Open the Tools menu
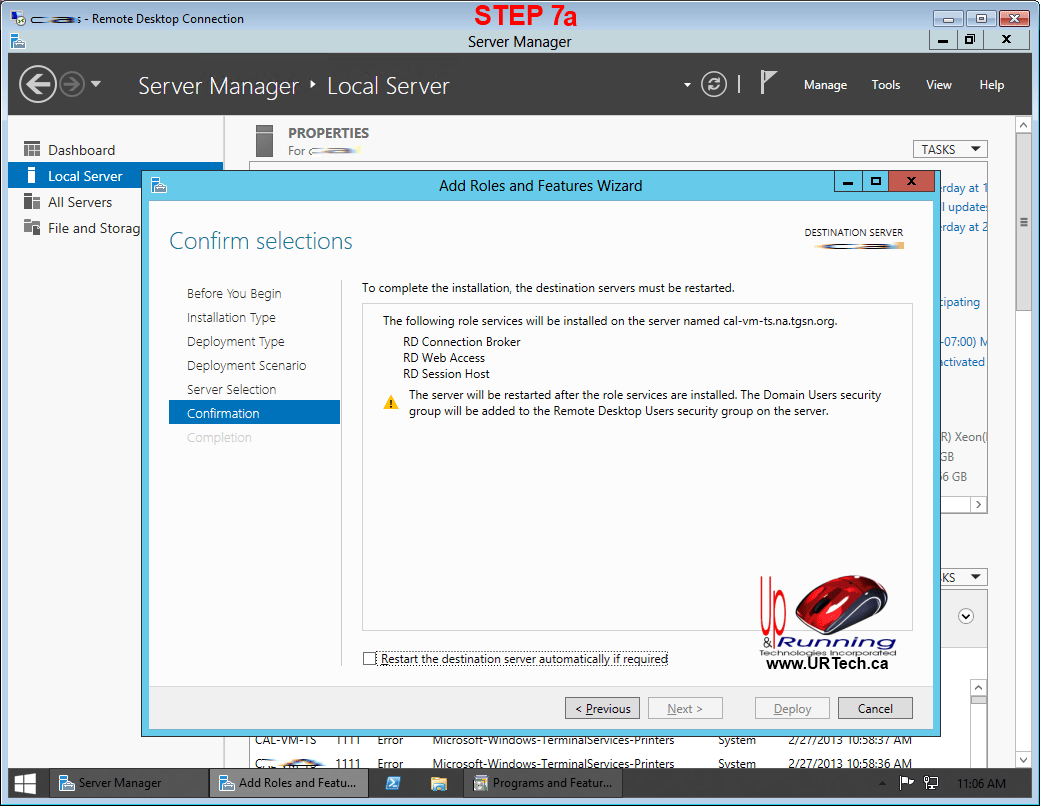The height and width of the screenshot is (806, 1040). tap(885, 85)
